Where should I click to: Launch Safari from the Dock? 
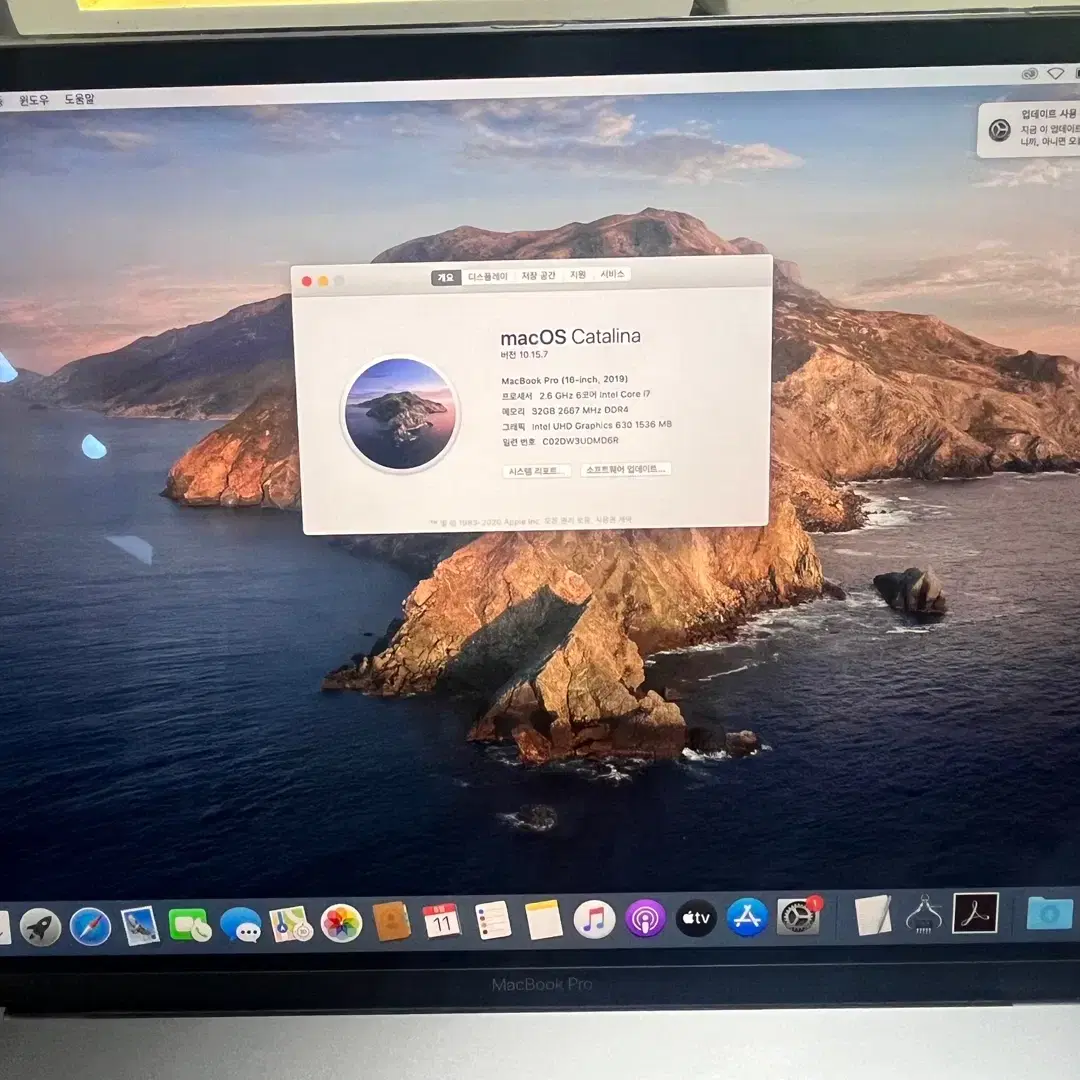pos(90,926)
